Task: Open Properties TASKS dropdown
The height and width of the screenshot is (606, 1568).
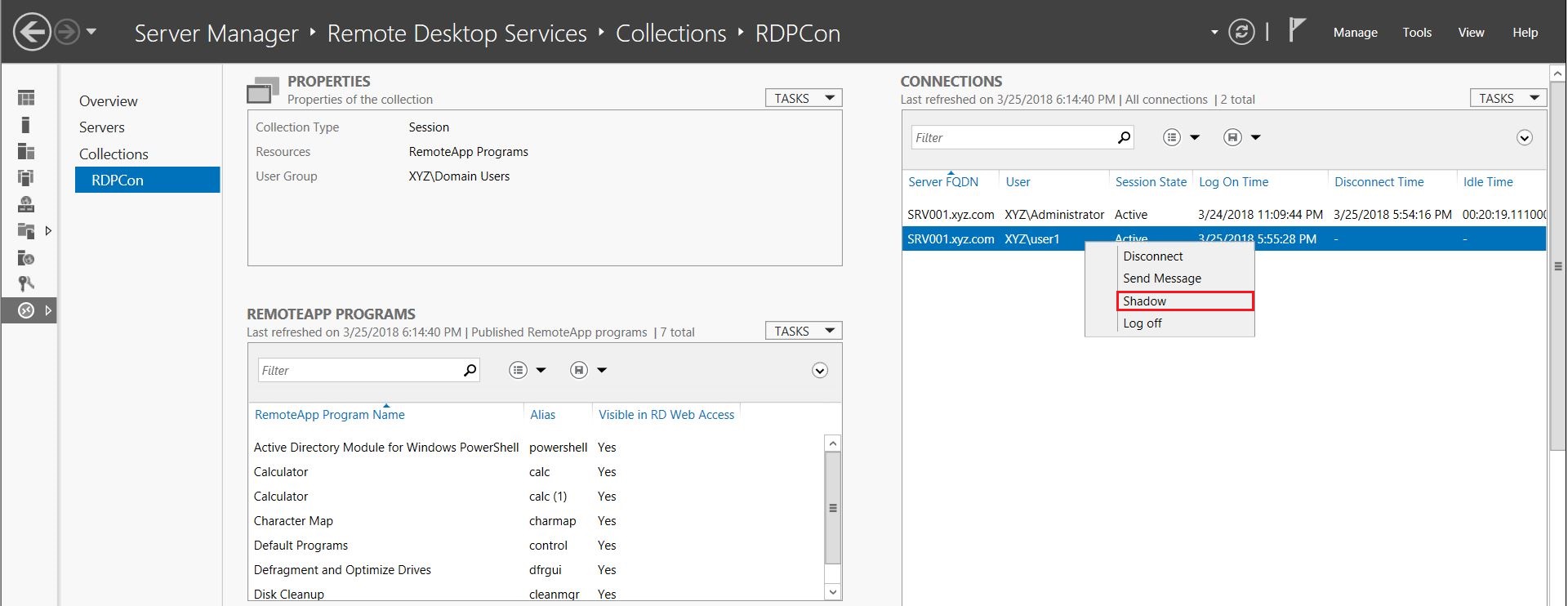Action: 804,98
